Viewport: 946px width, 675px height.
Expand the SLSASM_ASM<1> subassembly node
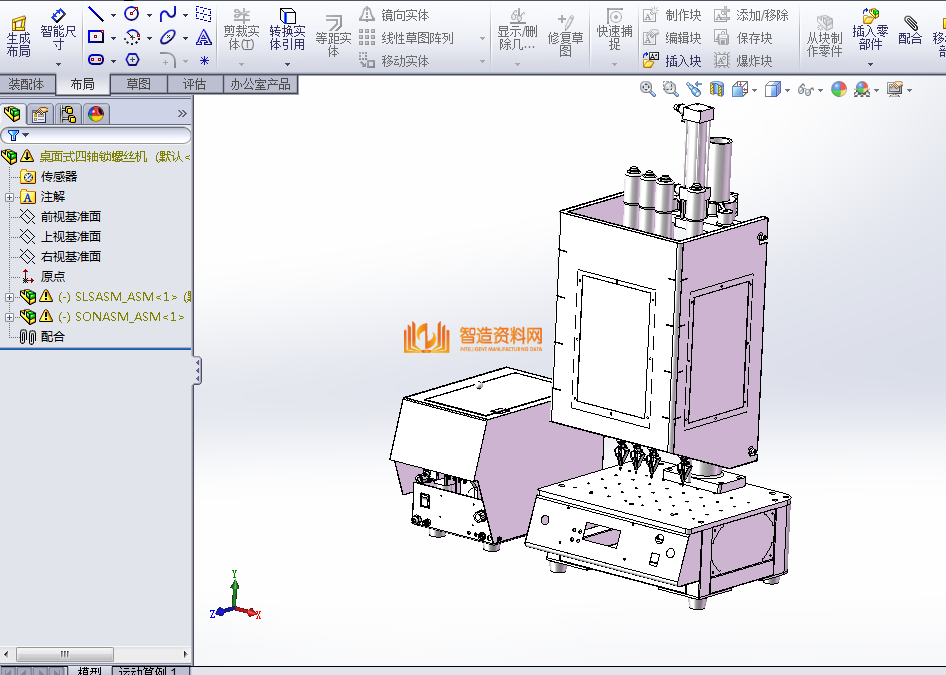pos(10,297)
